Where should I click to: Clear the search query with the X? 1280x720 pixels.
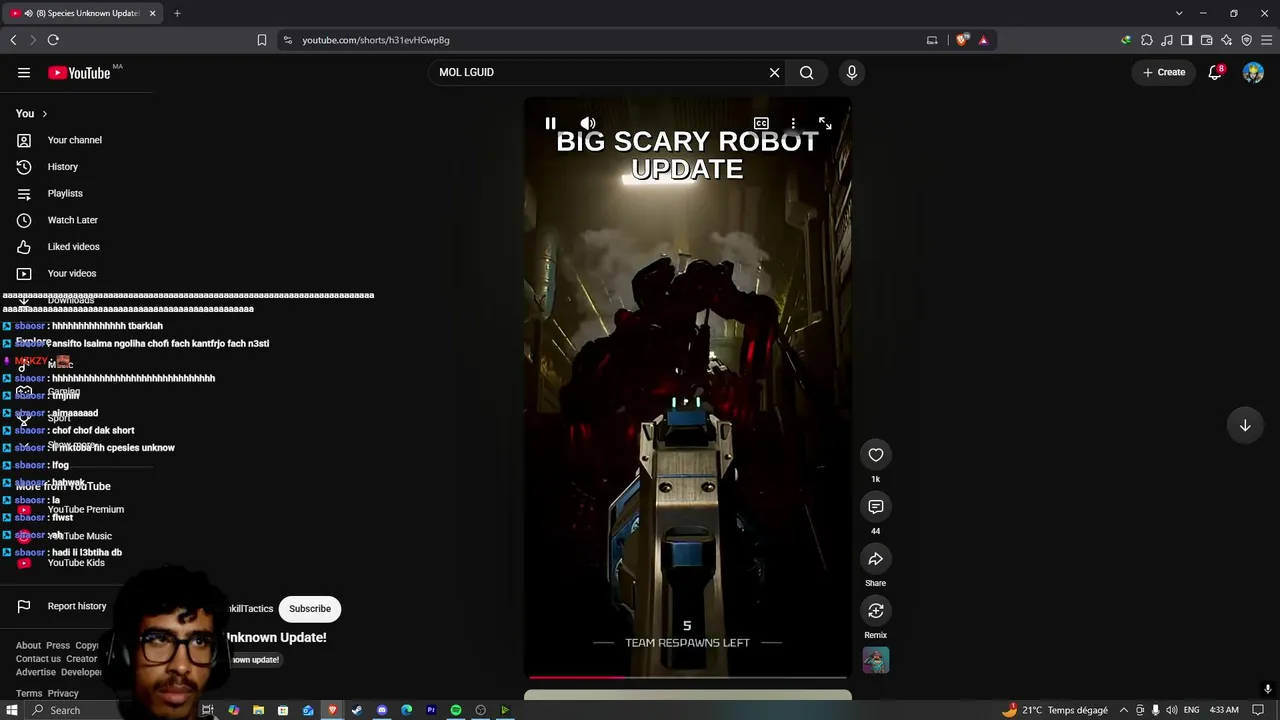774,72
